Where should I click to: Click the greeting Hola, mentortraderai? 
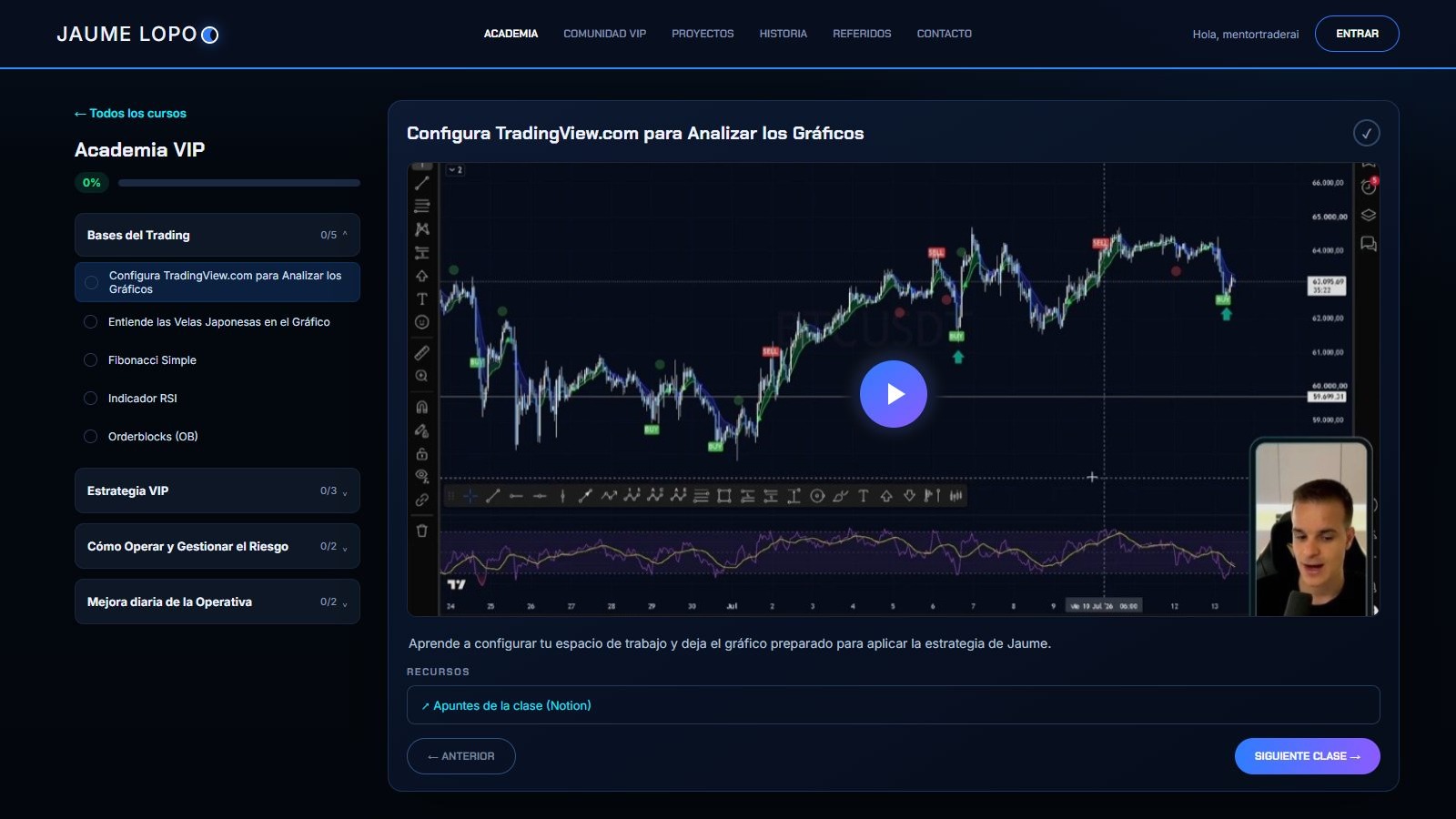pyautogui.click(x=1246, y=35)
